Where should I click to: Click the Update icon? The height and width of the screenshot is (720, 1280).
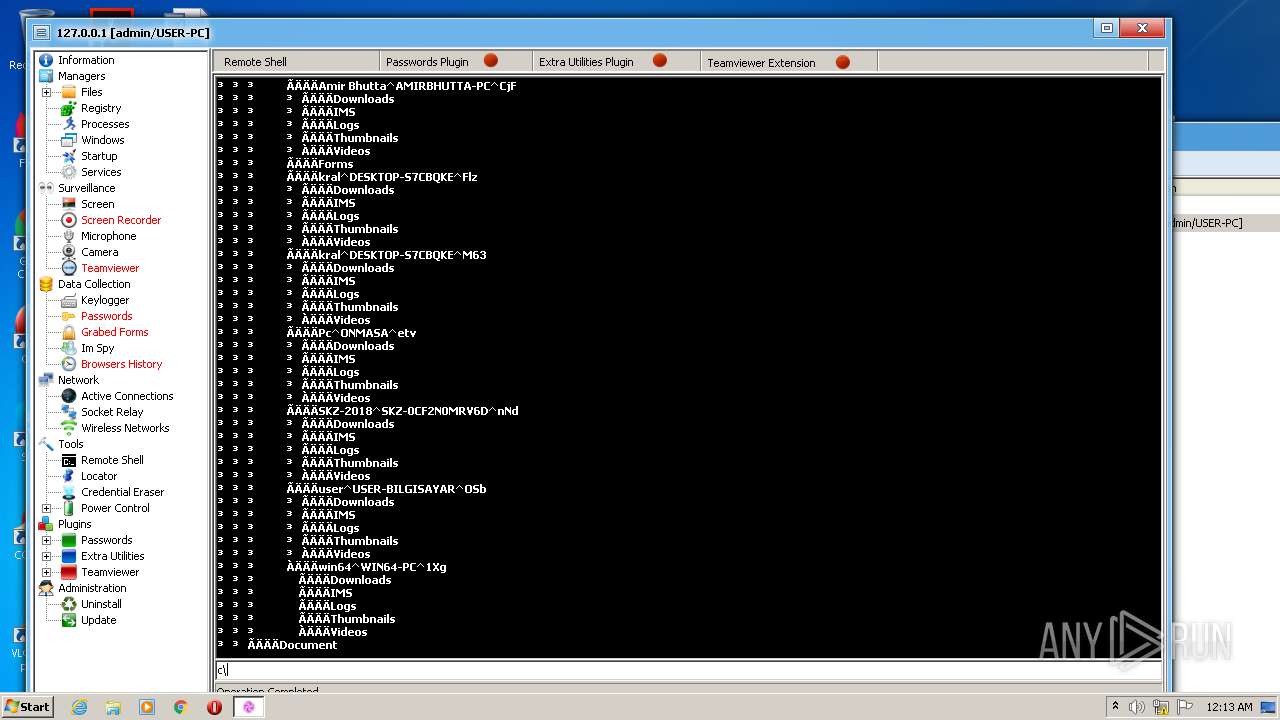click(69, 620)
